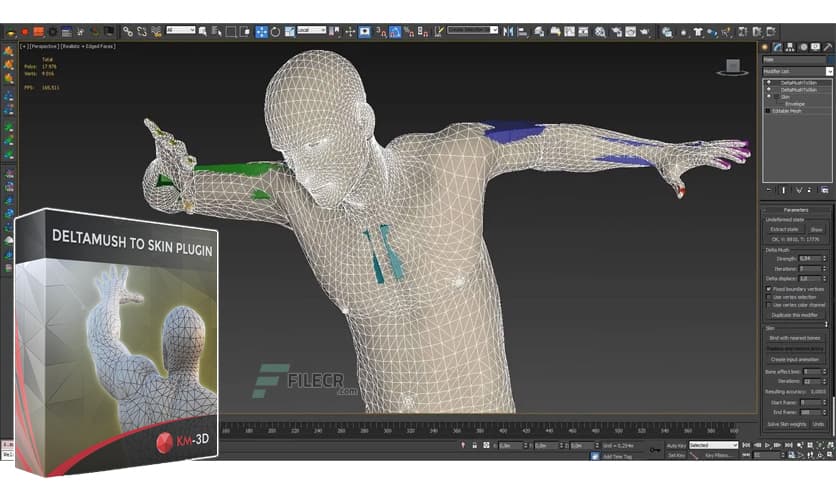The height and width of the screenshot is (484, 836).
Task: Click Go to Start playback button
Action: [746, 445]
